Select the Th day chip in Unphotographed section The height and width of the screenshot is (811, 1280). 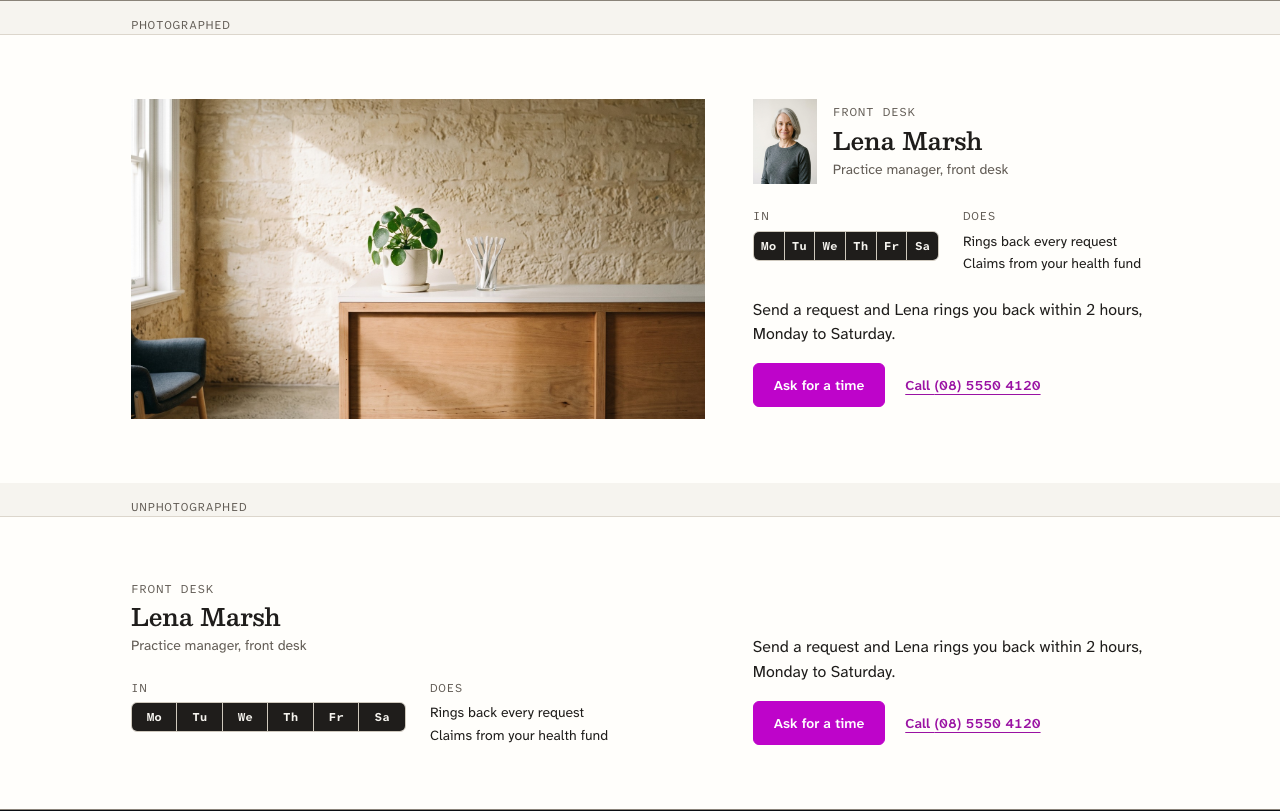(291, 717)
